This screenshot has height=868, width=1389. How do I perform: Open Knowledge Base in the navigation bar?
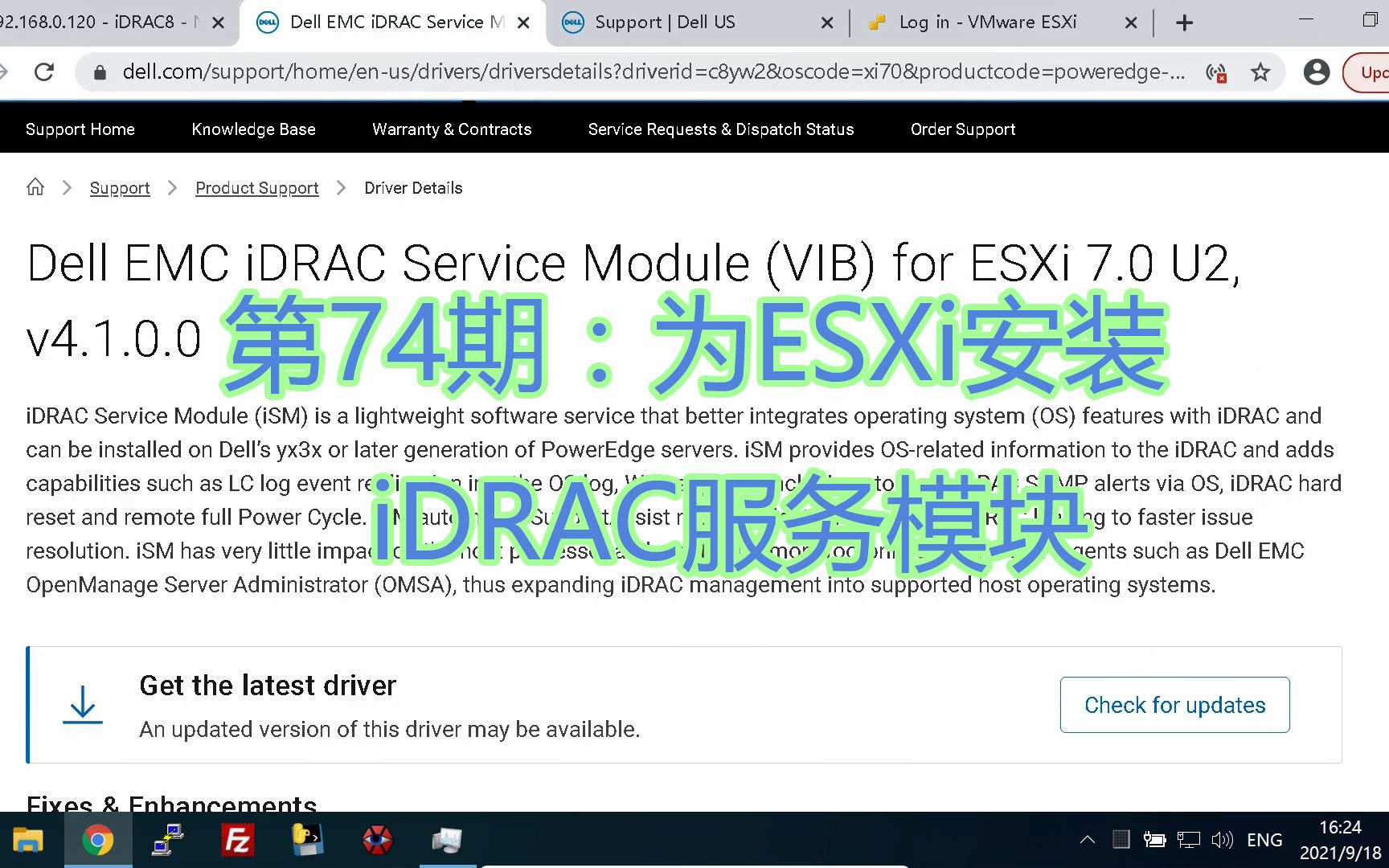point(253,129)
